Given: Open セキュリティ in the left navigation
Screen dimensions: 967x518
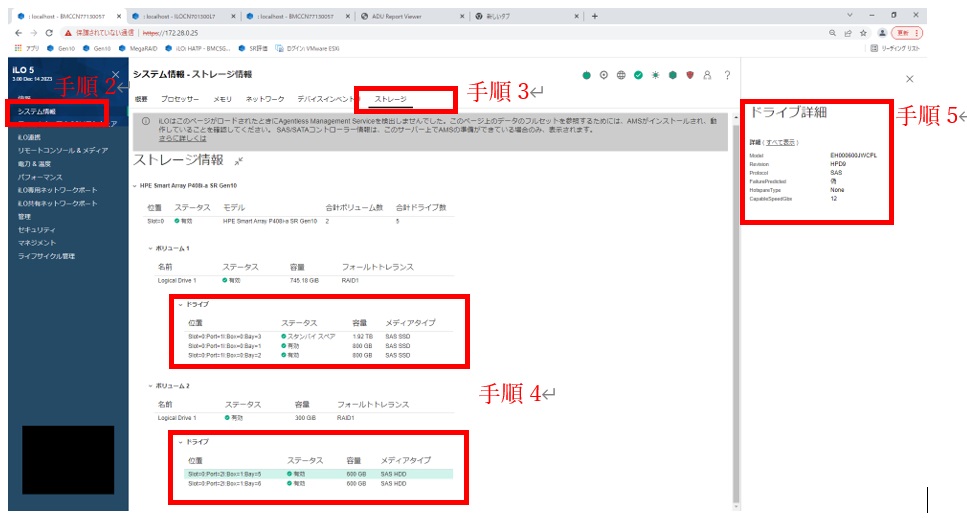Looking at the screenshot, I should [36, 230].
